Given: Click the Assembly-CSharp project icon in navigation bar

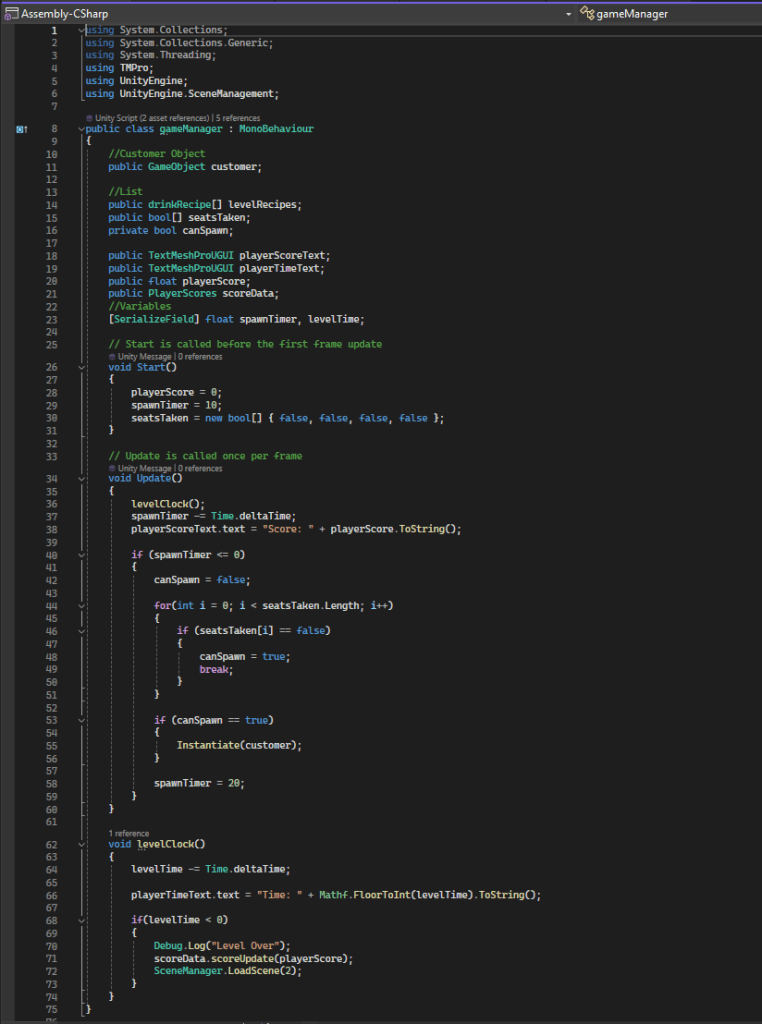Looking at the screenshot, I should coord(10,14).
